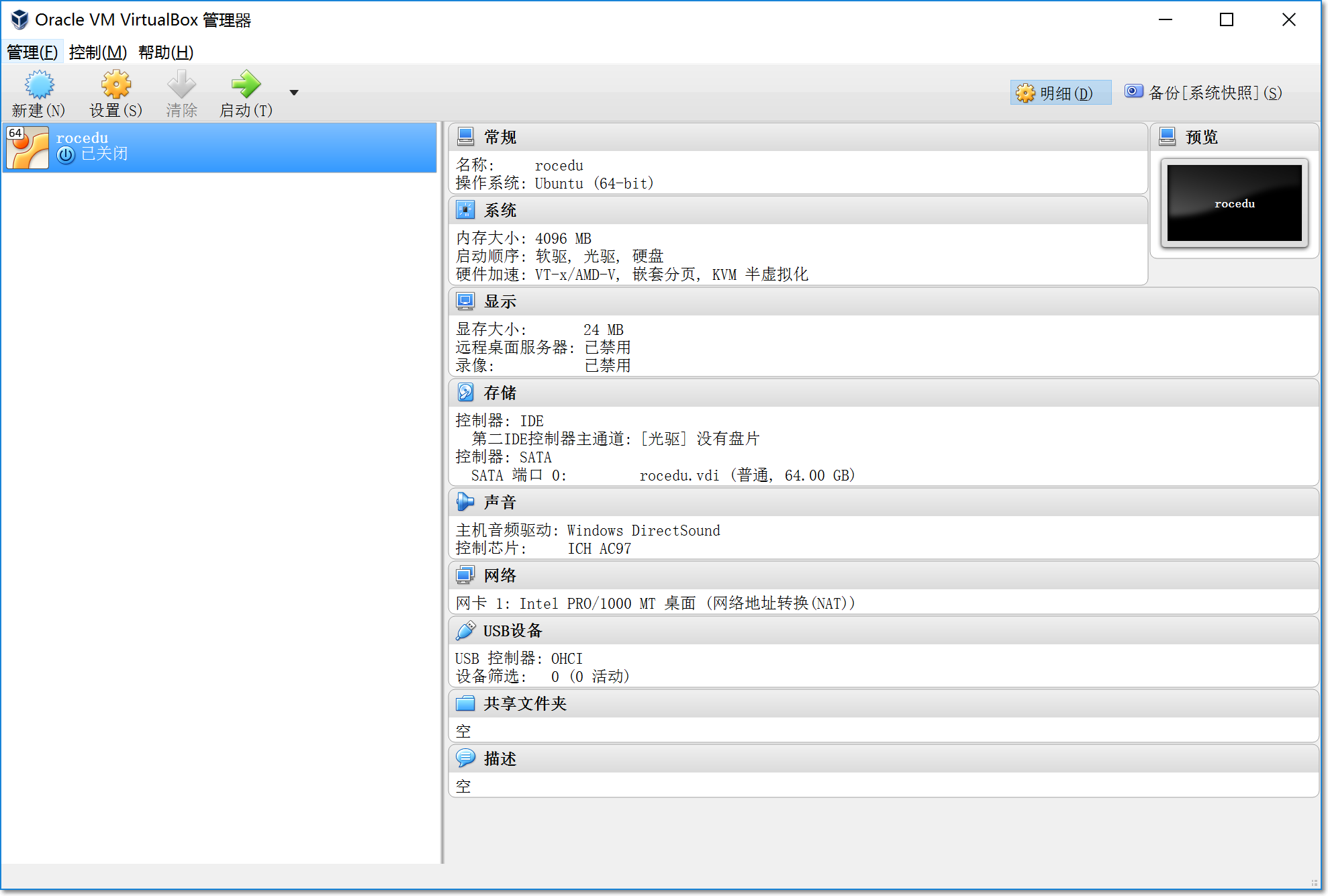
Task: Click the [光驱] 没有盘片 optical drive entry
Action: pos(700,439)
